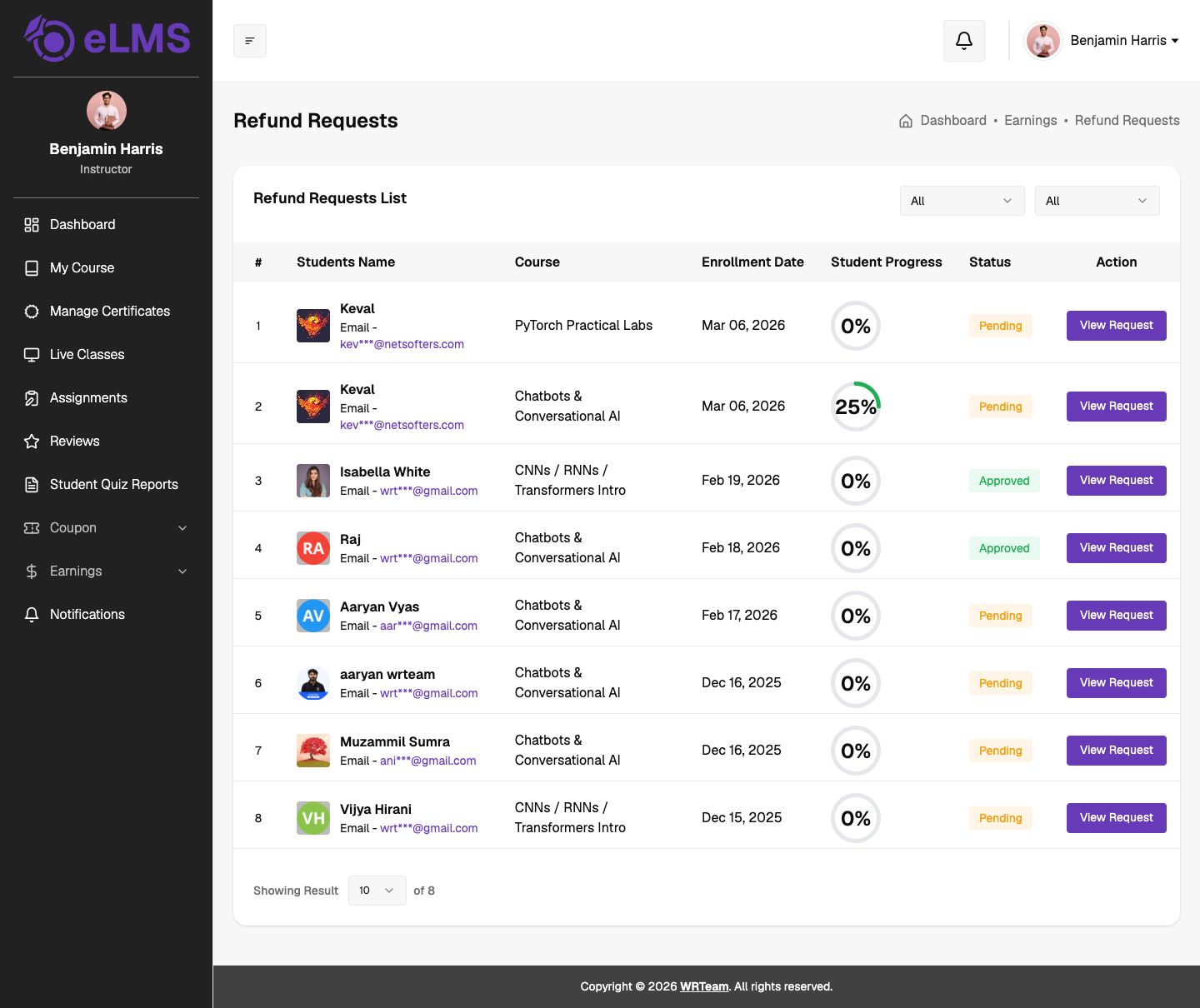Open the second All filter dropdown
This screenshot has width=1200, height=1008.
(1097, 201)
